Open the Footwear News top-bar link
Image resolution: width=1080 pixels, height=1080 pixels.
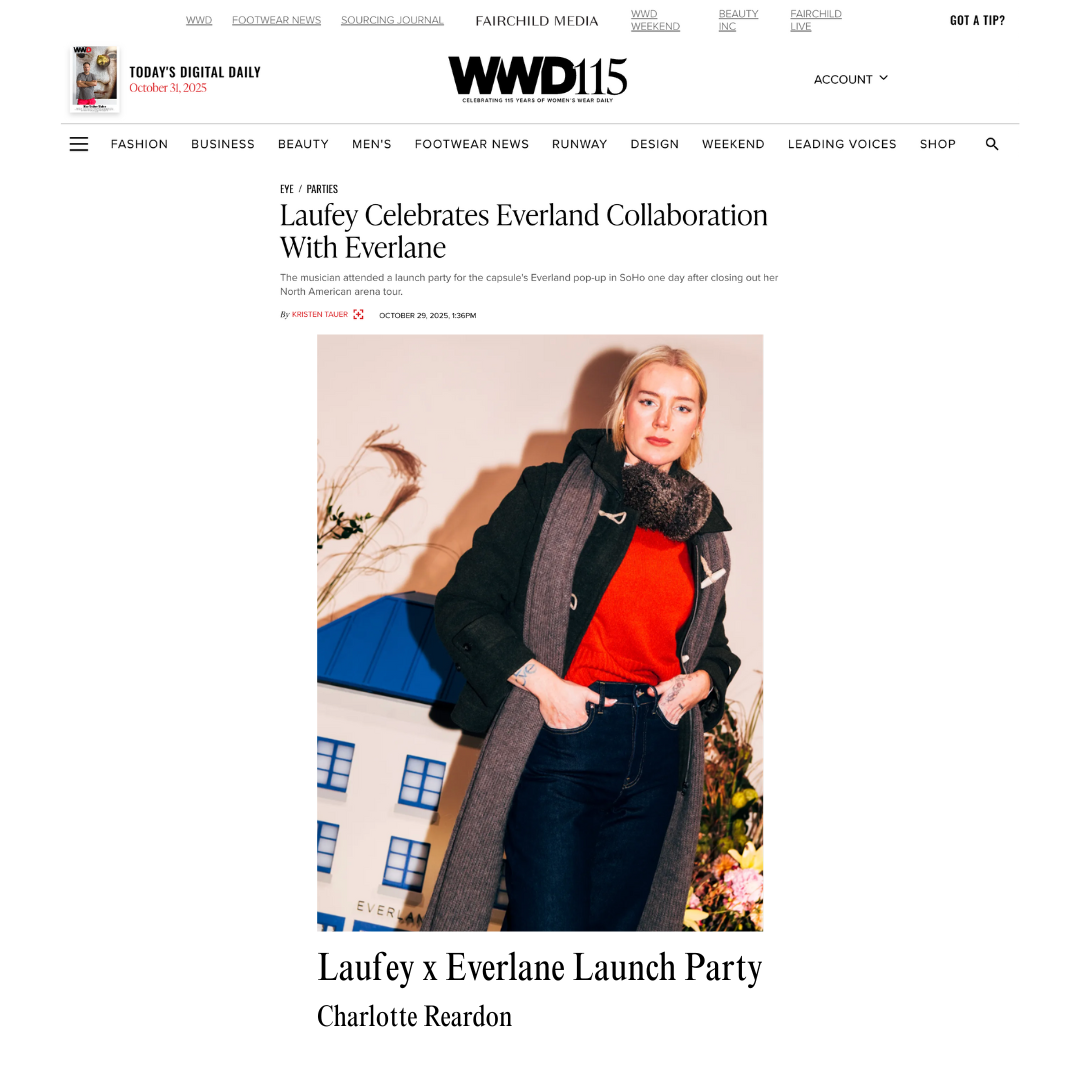(x=276, y=20)
